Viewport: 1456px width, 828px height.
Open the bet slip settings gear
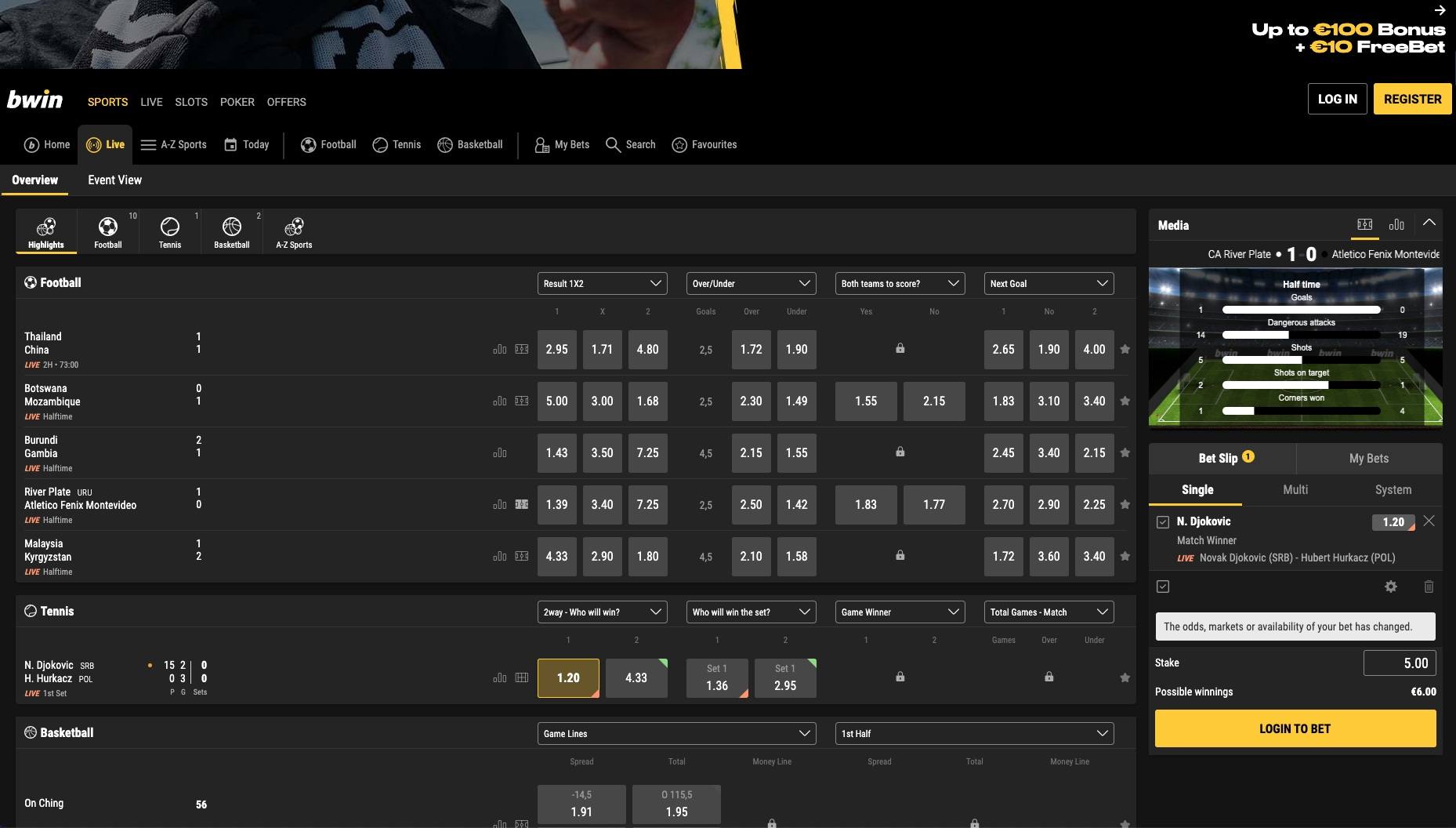pos(1391,586)
